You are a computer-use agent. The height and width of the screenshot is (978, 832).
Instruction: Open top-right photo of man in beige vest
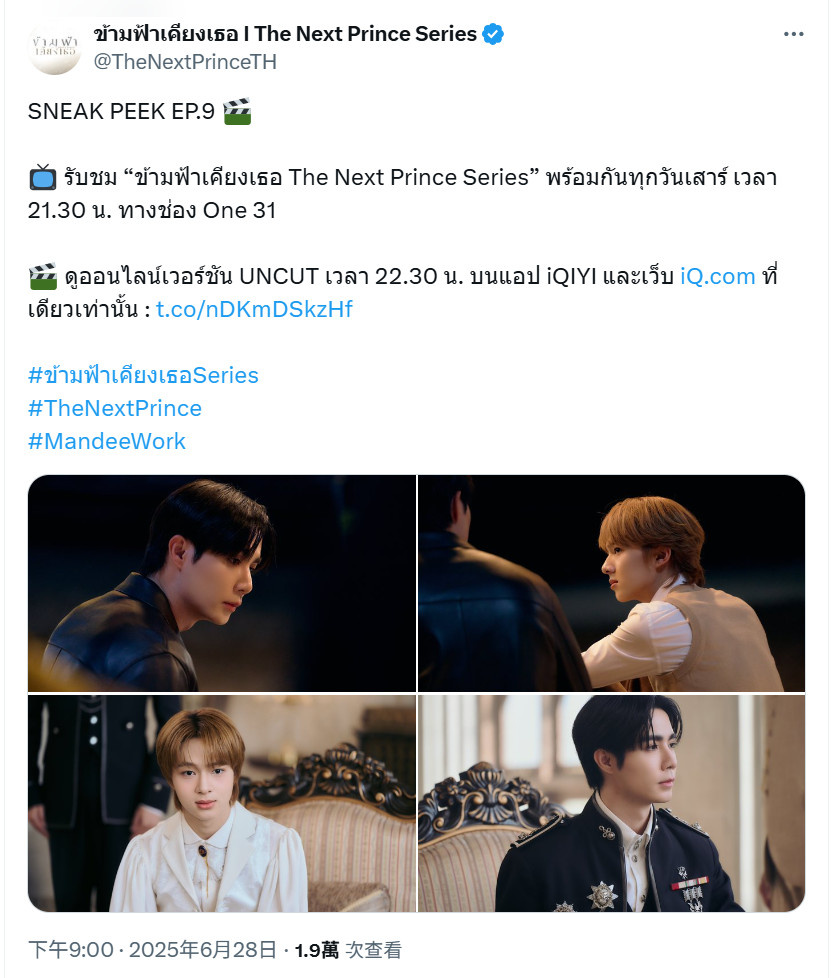(611, 583)
